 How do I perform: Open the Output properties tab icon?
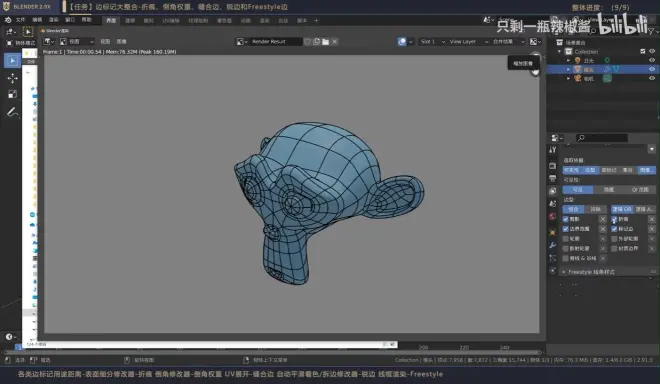tap(553, 179)
